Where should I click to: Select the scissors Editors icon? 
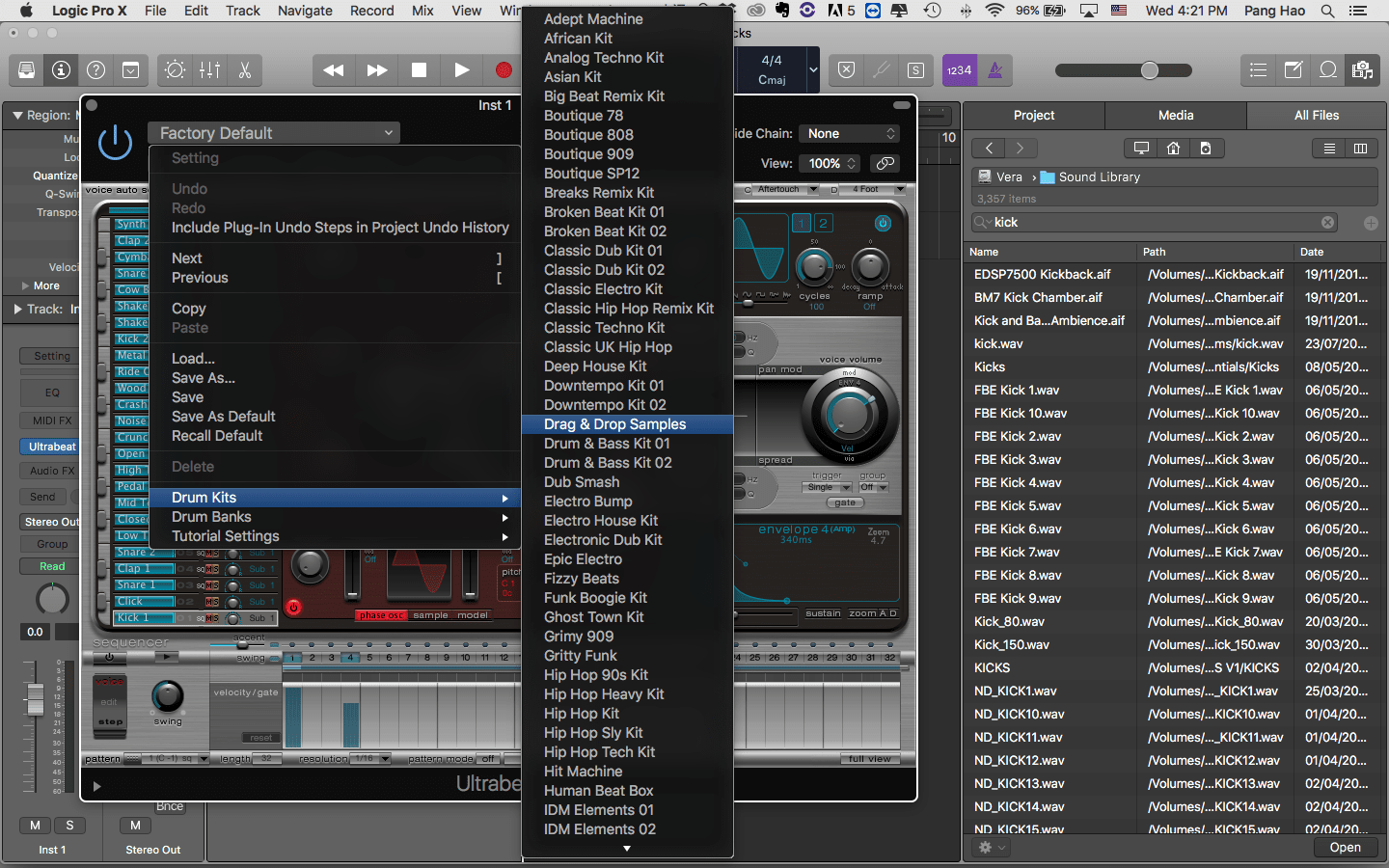coord(245,70)
